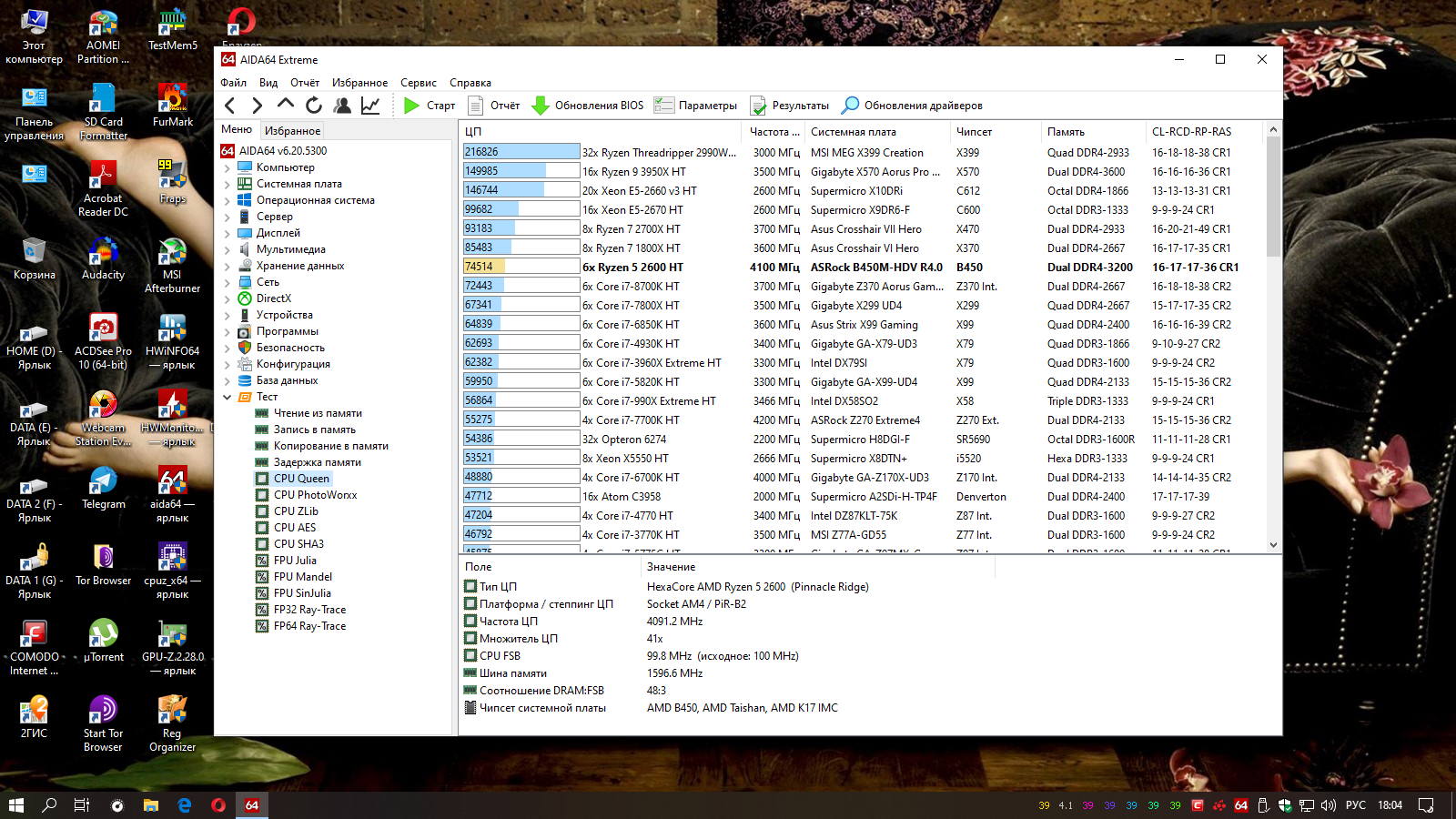Go back using the toolbar left arrow

click(x=230, y=106)
